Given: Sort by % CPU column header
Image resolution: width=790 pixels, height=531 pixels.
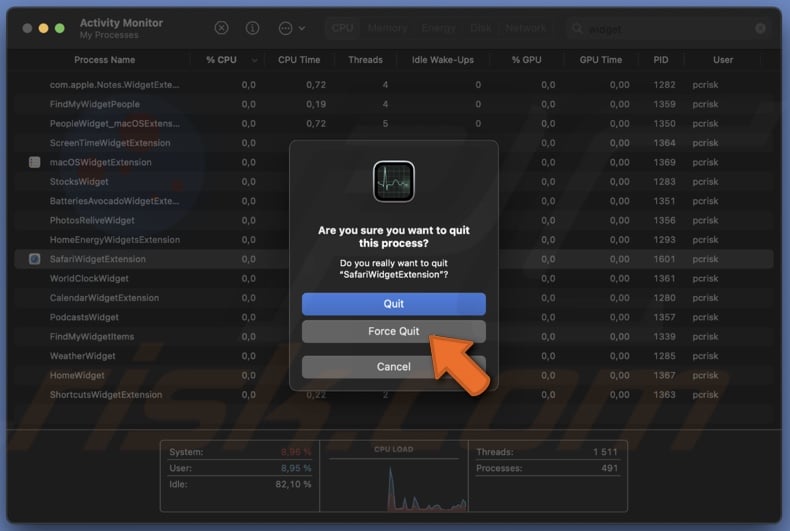Looking at the screenshot, I should (x=221, y=60).
